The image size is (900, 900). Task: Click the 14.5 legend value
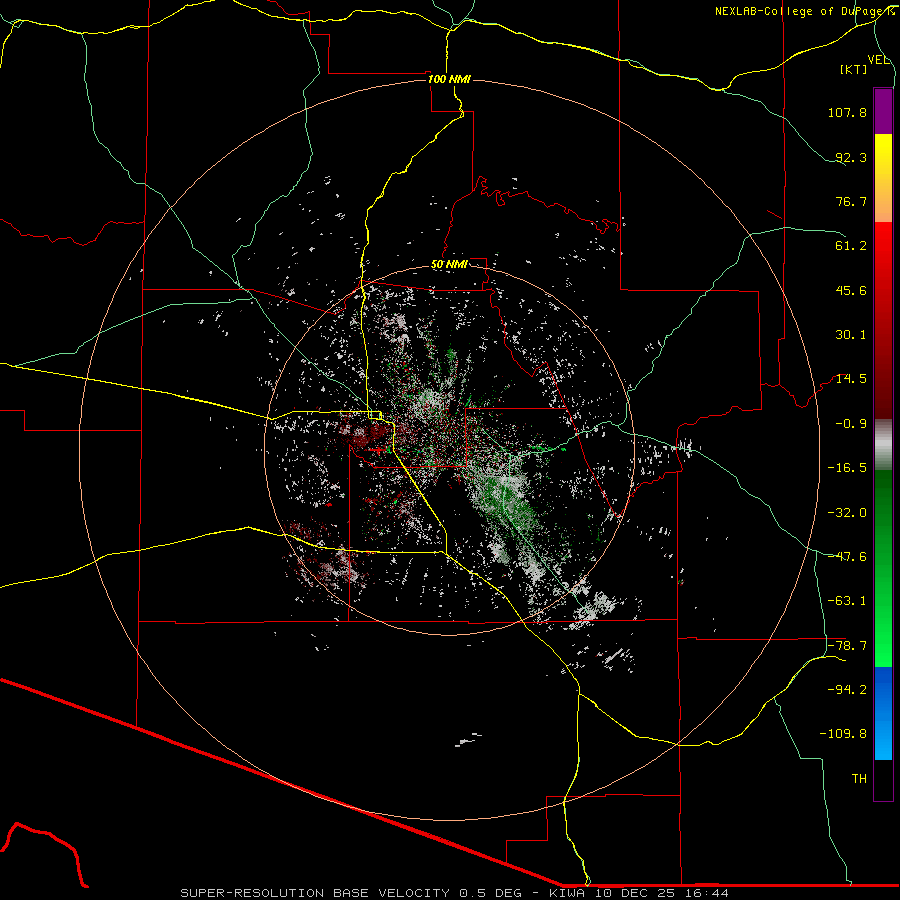(851, 379)
